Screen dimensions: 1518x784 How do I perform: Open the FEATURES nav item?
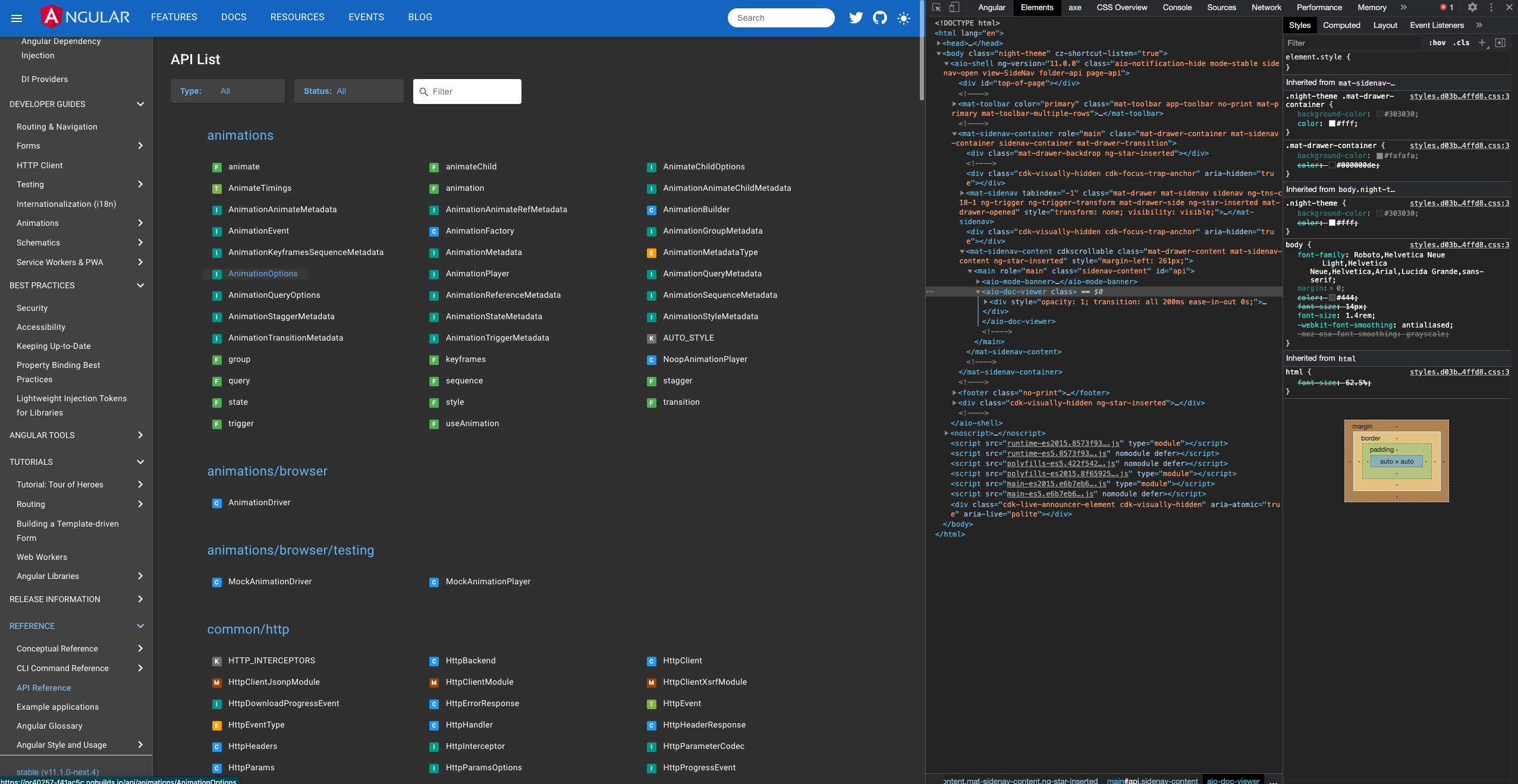[174, 17]
